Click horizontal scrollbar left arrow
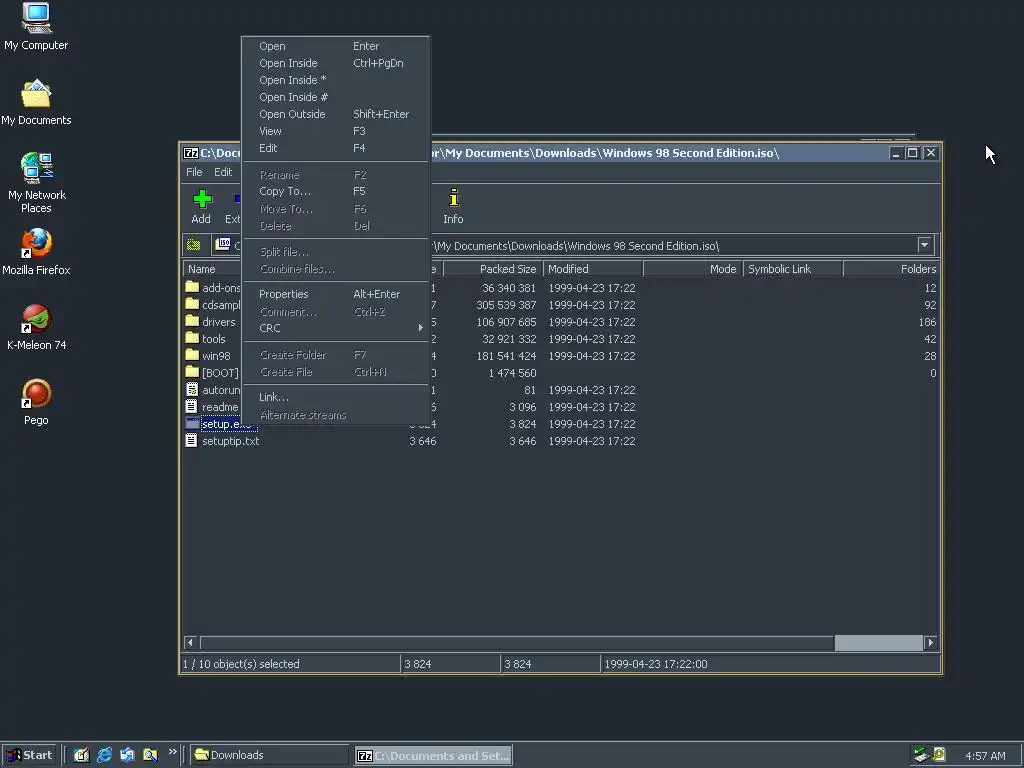 [x=190, y=643]
